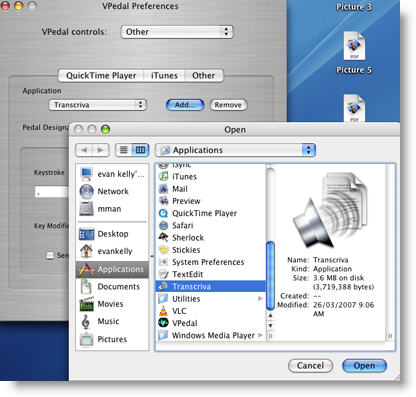416x397 pixels.
Task: Select the evan kelly computer icon in sidebar
Action: pos(87,174)
